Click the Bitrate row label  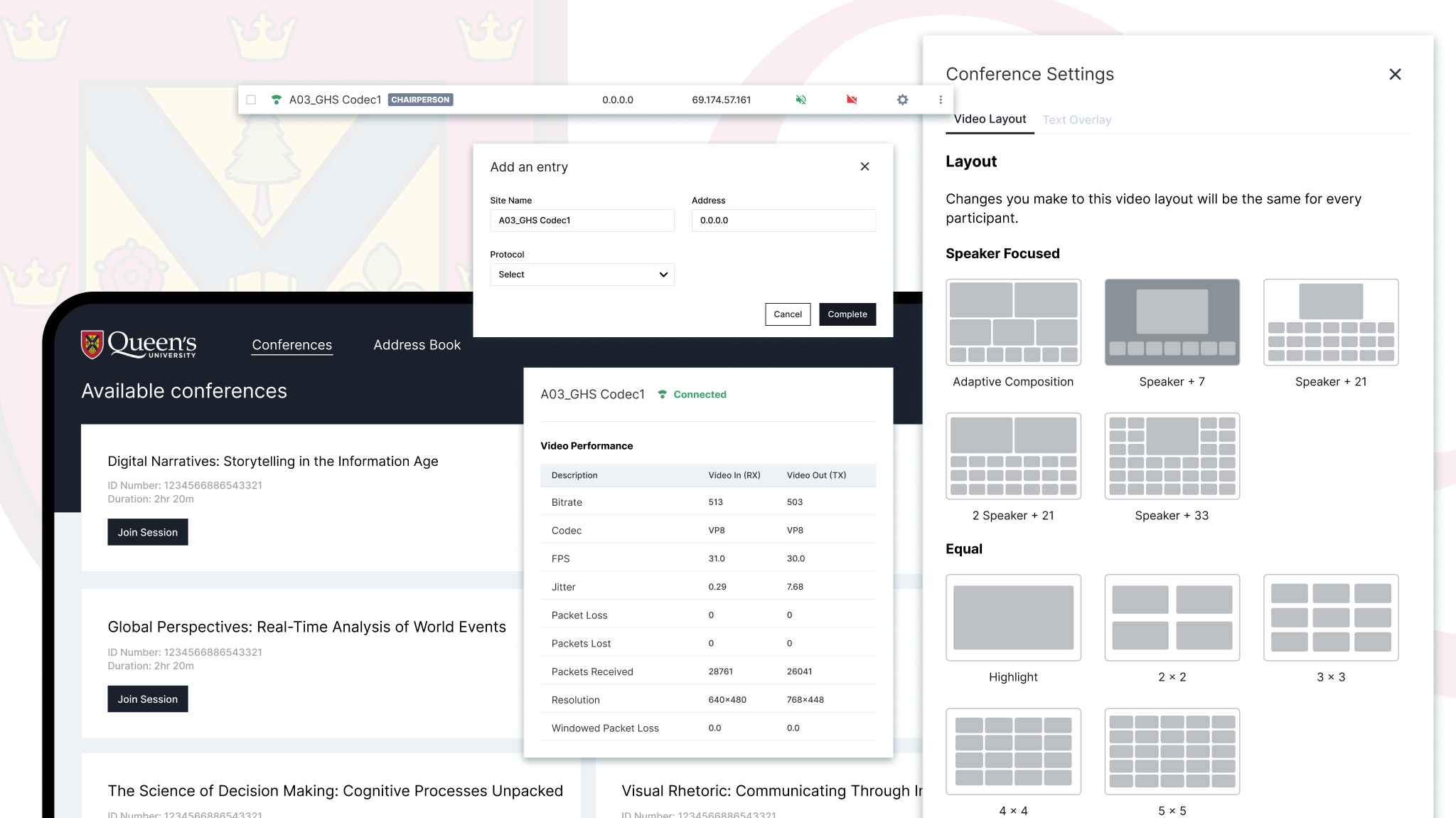click(567, 502)
